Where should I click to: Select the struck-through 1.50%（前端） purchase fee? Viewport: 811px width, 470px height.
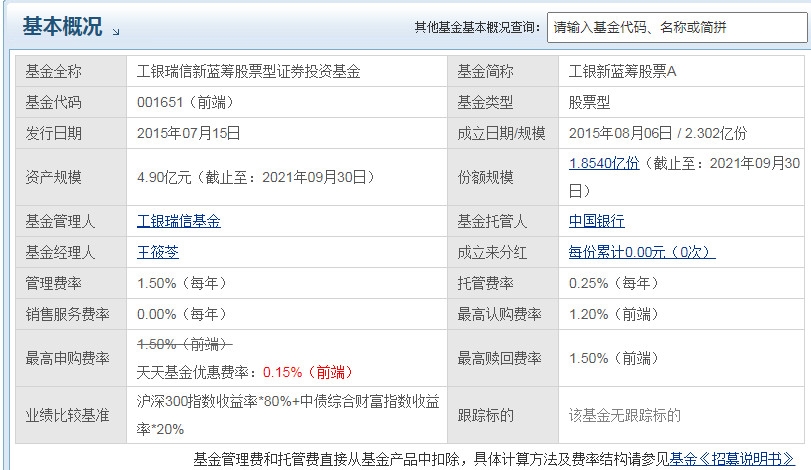185,344
